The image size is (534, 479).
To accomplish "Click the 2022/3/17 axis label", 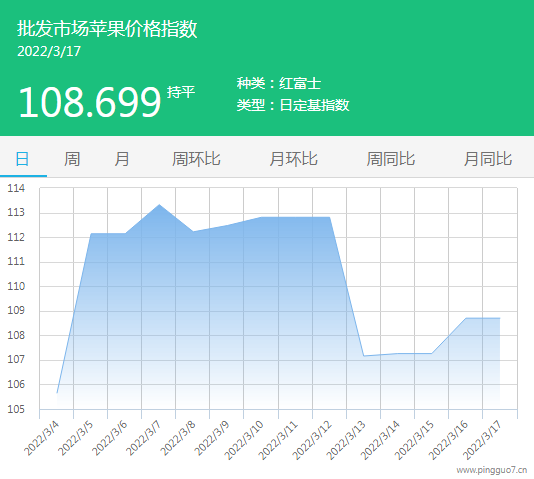I will [482, 439].
